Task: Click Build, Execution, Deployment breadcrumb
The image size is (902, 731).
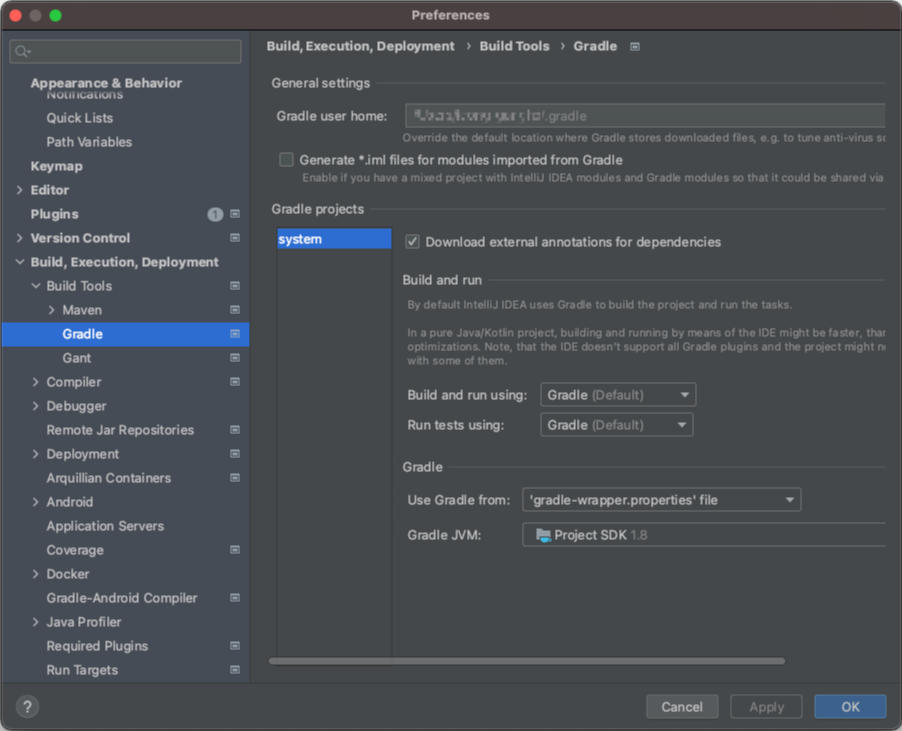Action: coord(360,46)
